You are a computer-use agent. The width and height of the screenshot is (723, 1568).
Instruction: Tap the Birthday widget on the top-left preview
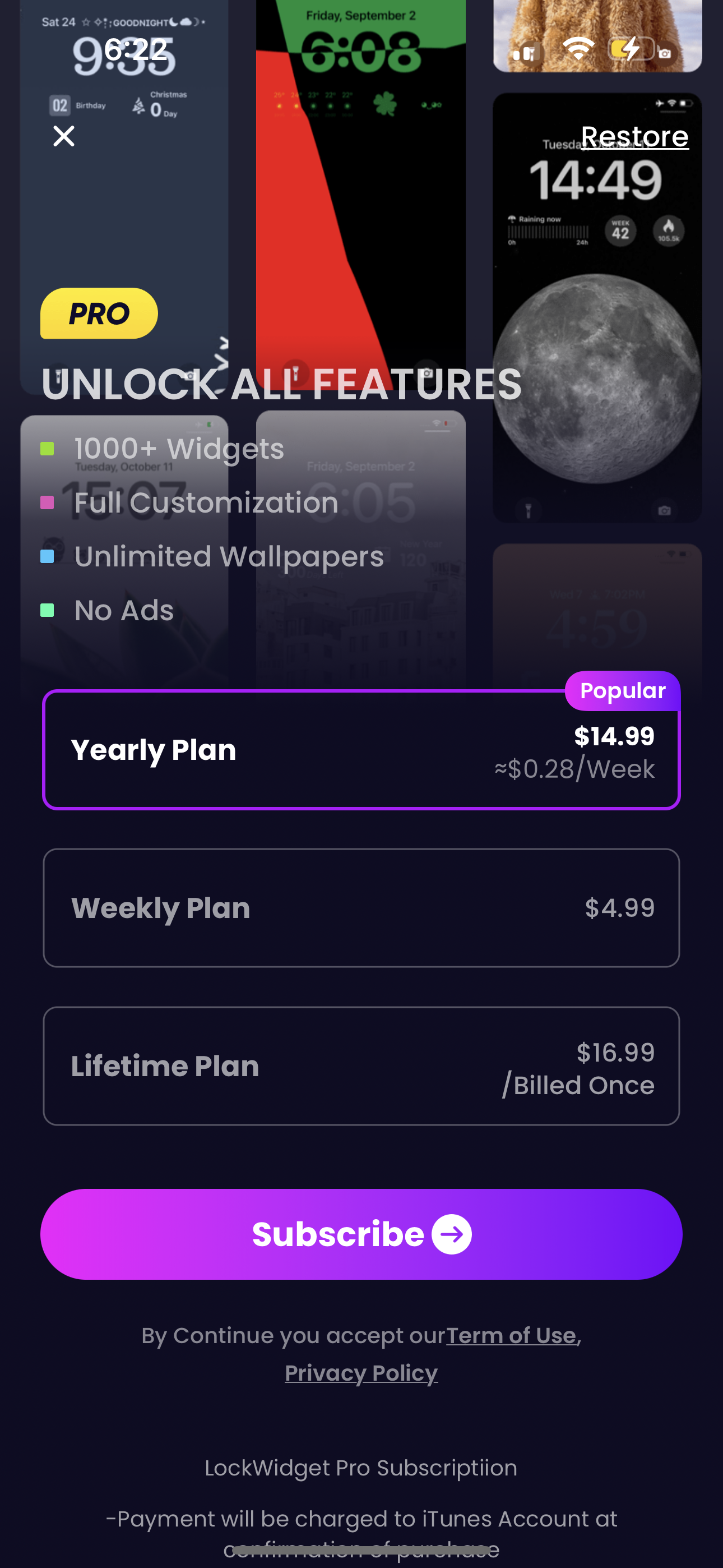point(76,105)
